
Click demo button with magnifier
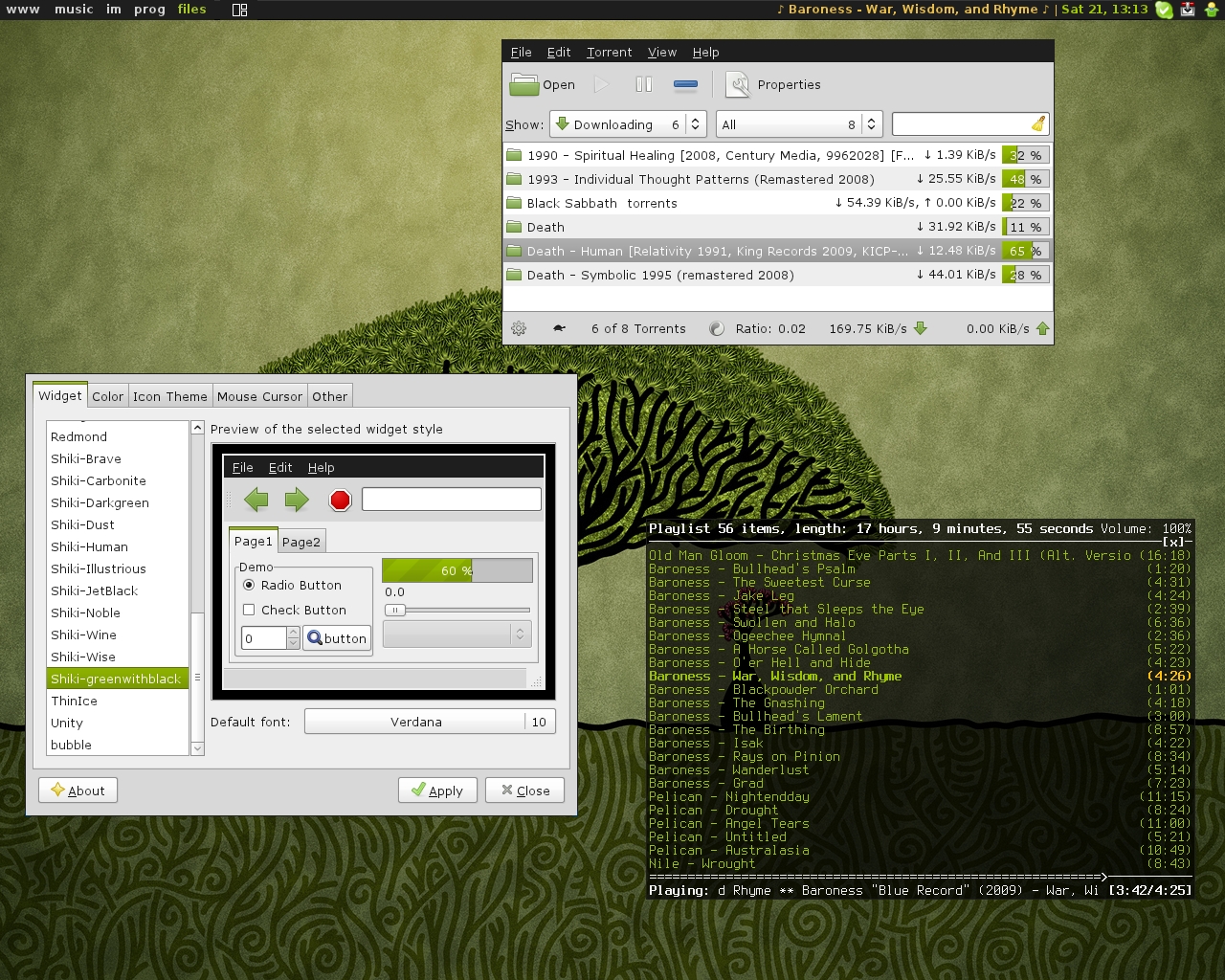[337, 638]
